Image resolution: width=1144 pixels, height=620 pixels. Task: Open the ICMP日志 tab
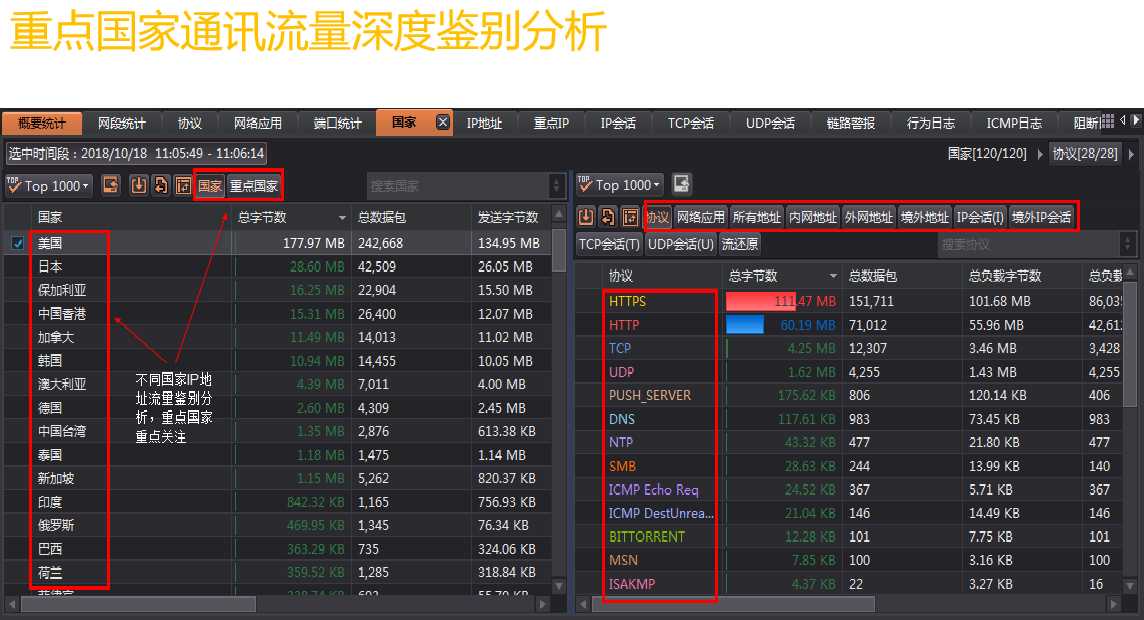click(x=1014, y=123)
